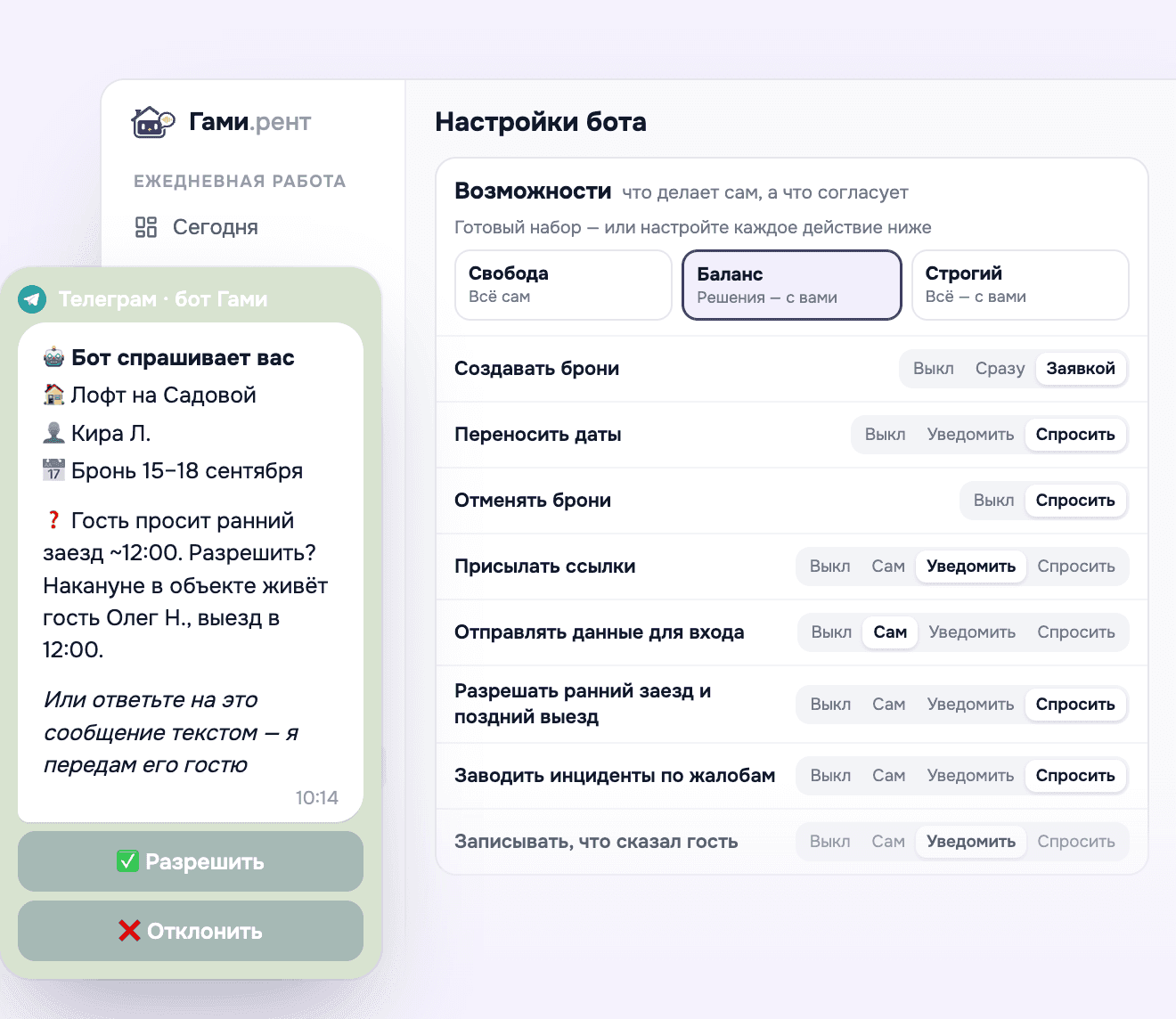This screenshot has width=1176, height=1019.
Task: Set Заводить инциденты по жалобам to Уведомить
Action: 970,776
